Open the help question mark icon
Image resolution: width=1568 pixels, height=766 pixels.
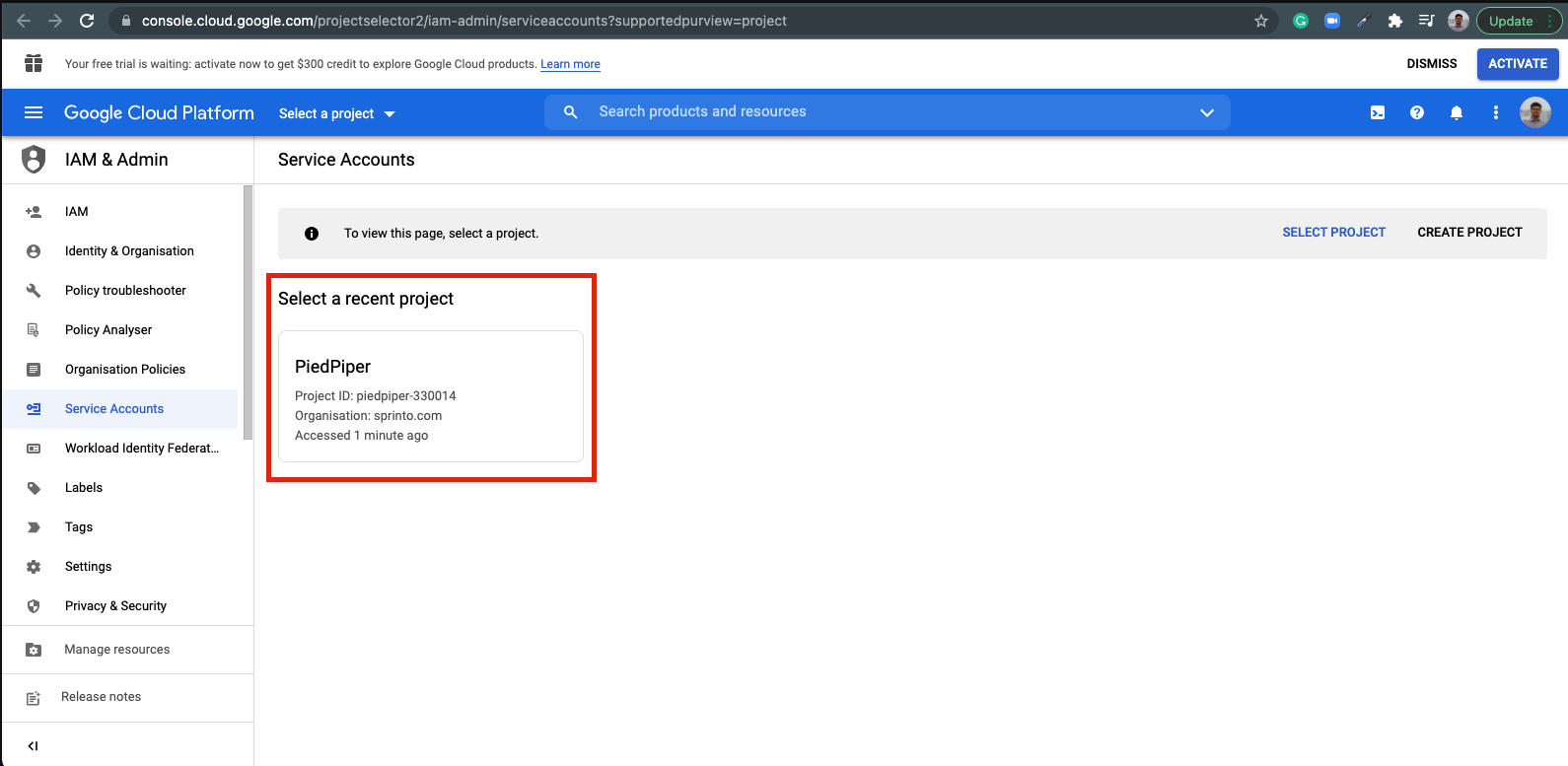1417,112
